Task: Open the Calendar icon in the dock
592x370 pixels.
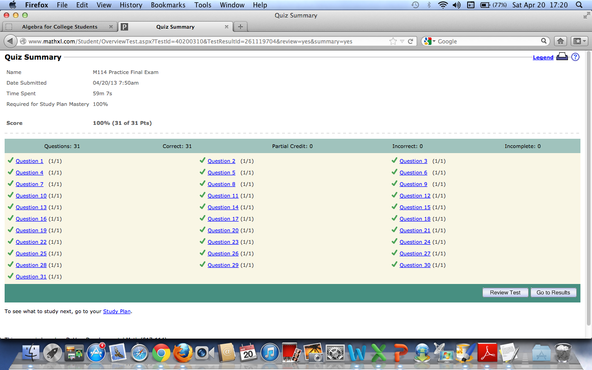Action: (x=248, y=353)
